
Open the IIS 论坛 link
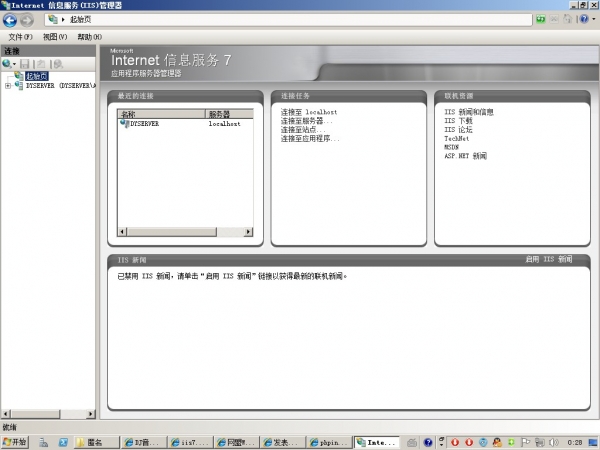pyautogui.click(x=458, y=130)
